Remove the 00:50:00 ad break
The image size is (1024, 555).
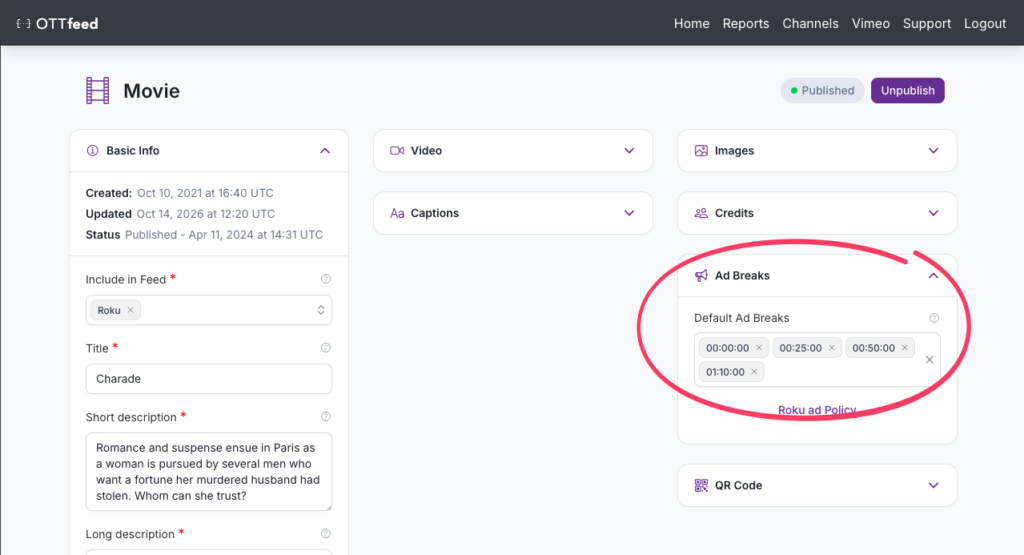point(905,348)
